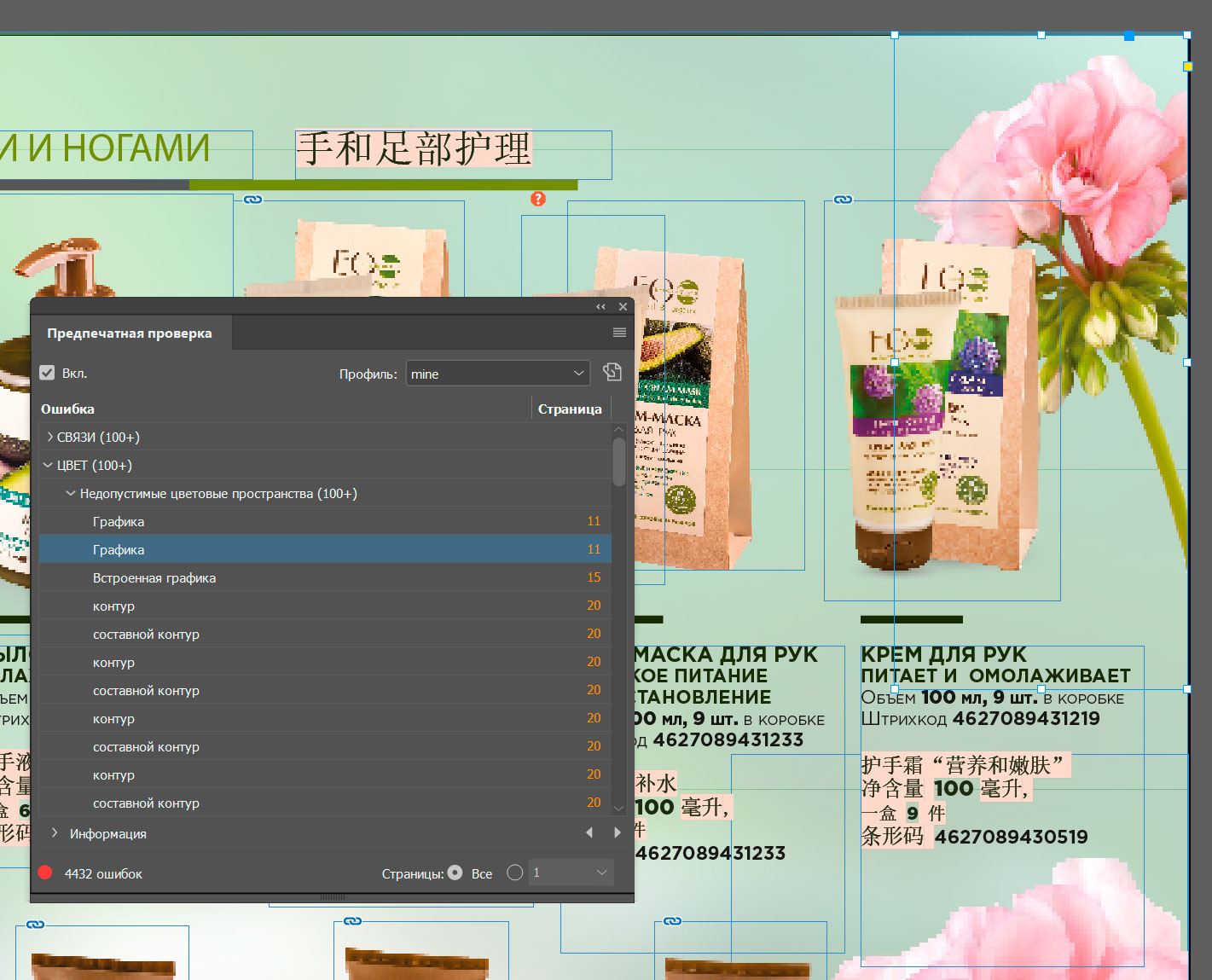This screenshot has height=980, width=1212.
Task: Click link badge on hand cream tube frame
Action: pyautogui.click(x=844, y=200)
